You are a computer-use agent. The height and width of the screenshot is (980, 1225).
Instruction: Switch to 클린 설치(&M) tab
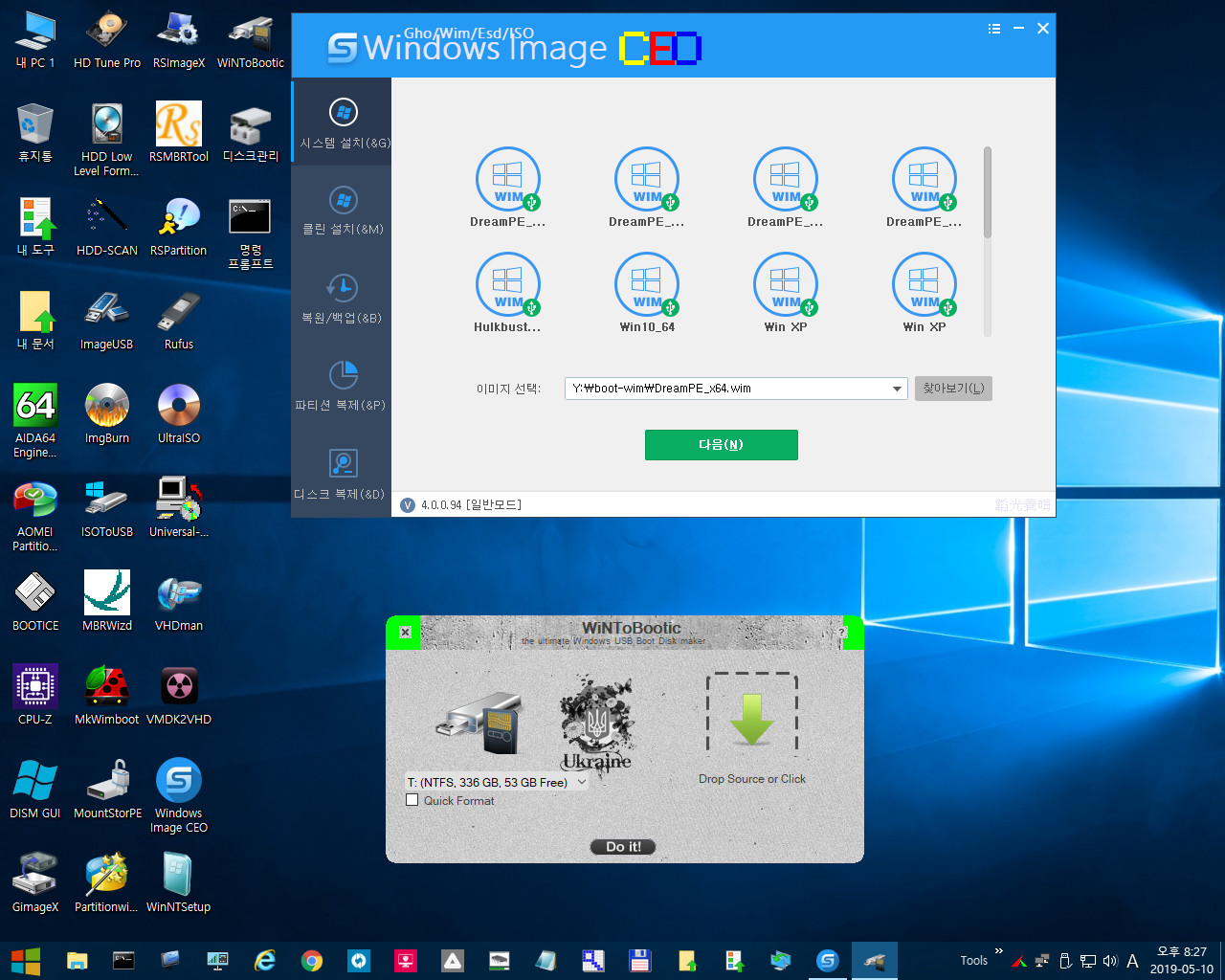343,211
